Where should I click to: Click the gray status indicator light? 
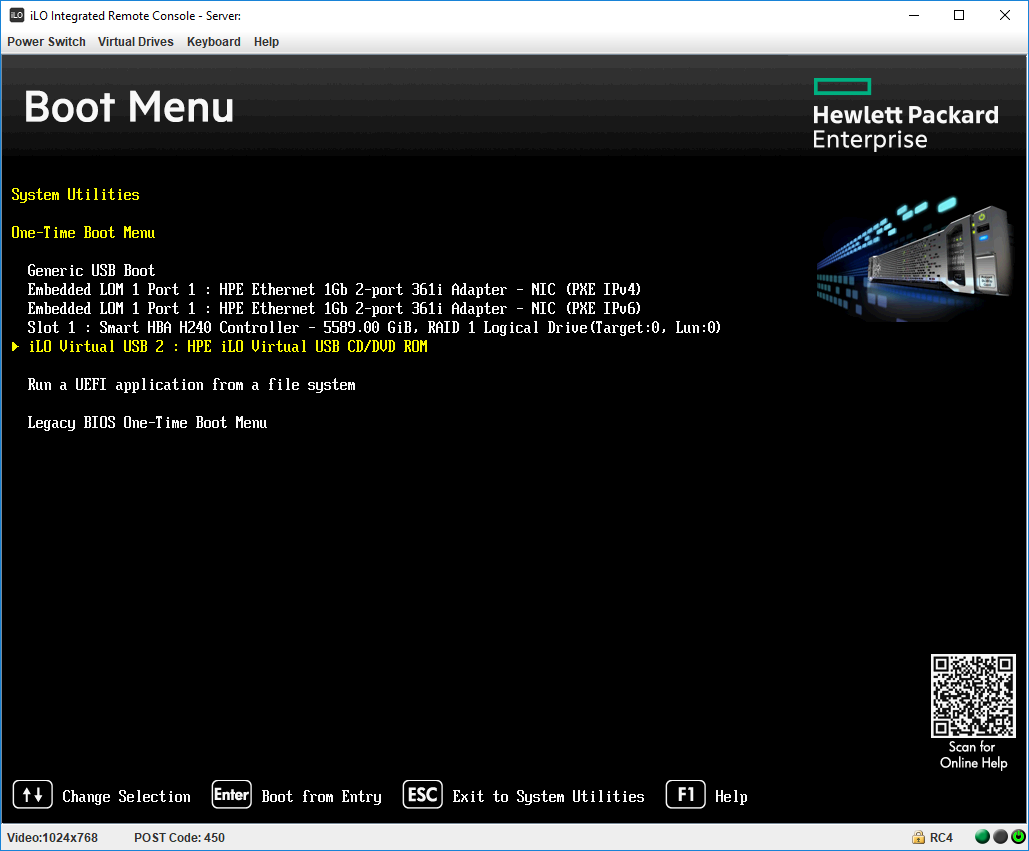tap(1000, 837)
